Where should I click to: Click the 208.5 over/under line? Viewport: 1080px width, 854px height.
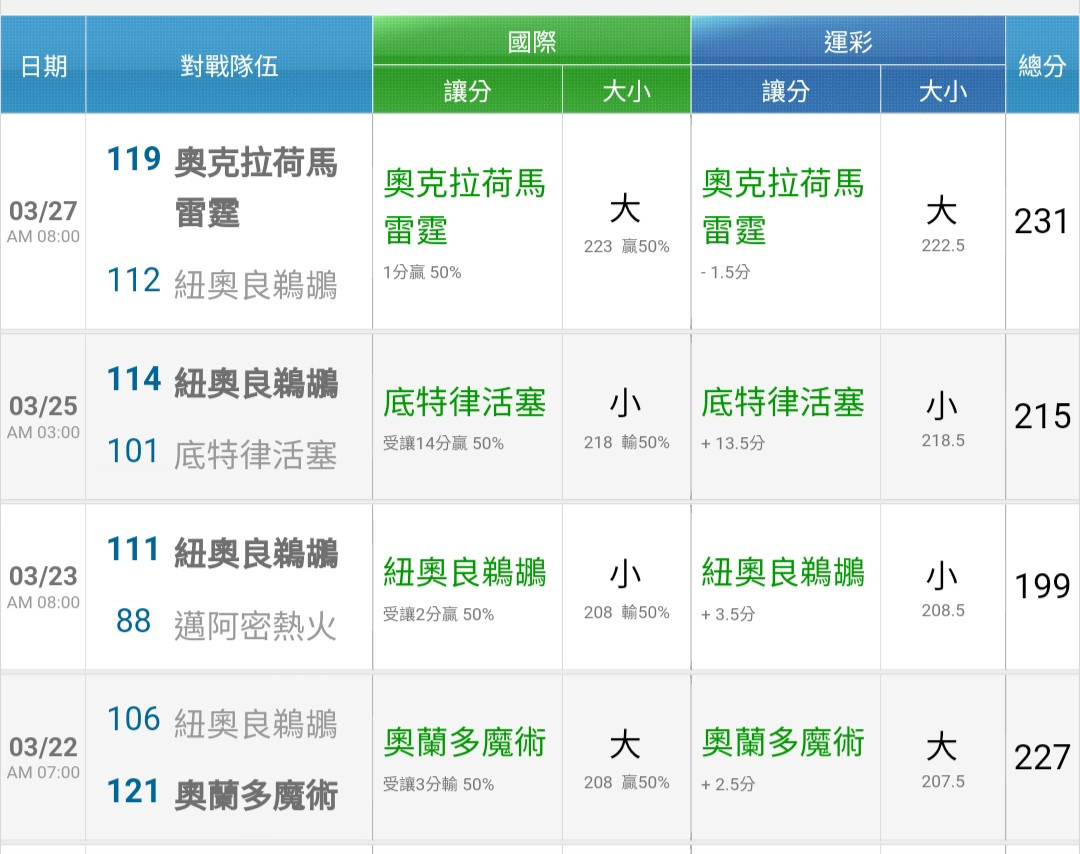[943, 610]
